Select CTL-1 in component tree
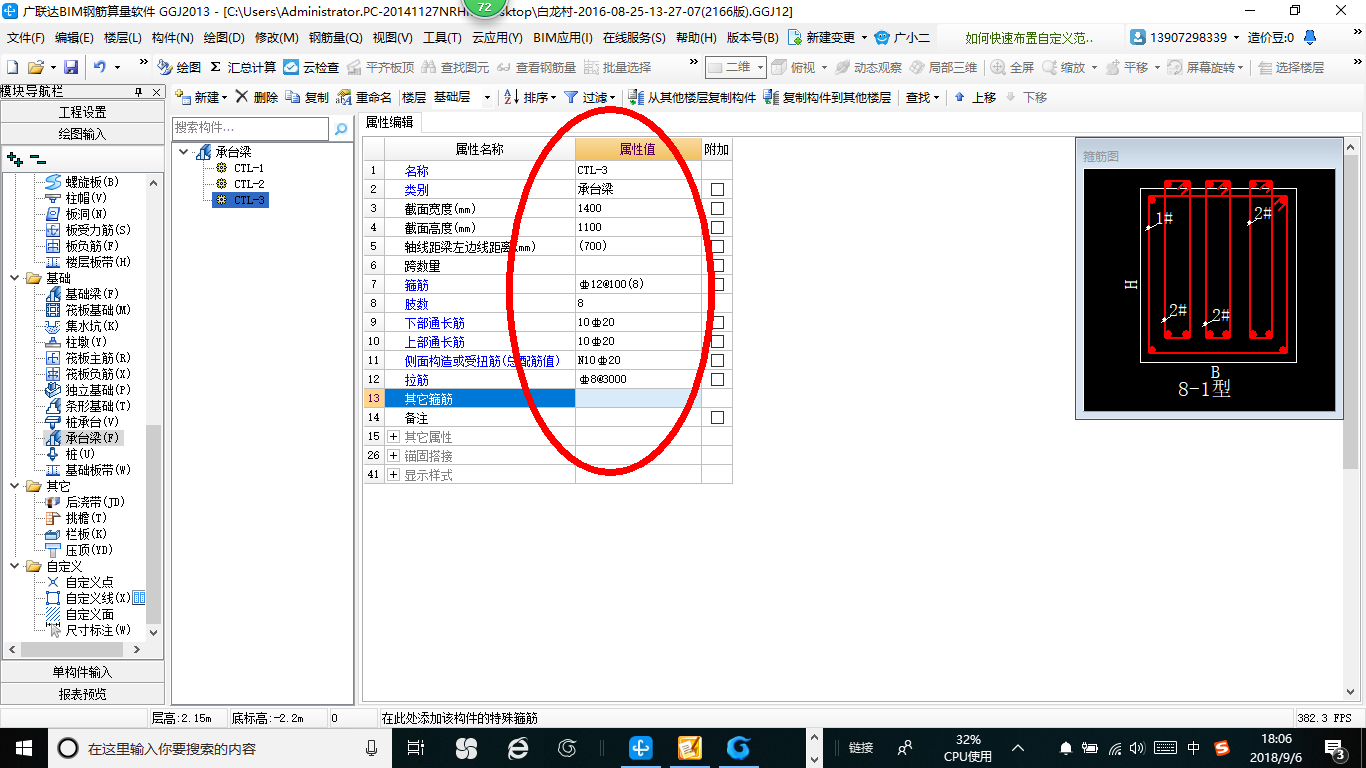The height and width of the screenshot is (768, 1366). pos(248,168)
